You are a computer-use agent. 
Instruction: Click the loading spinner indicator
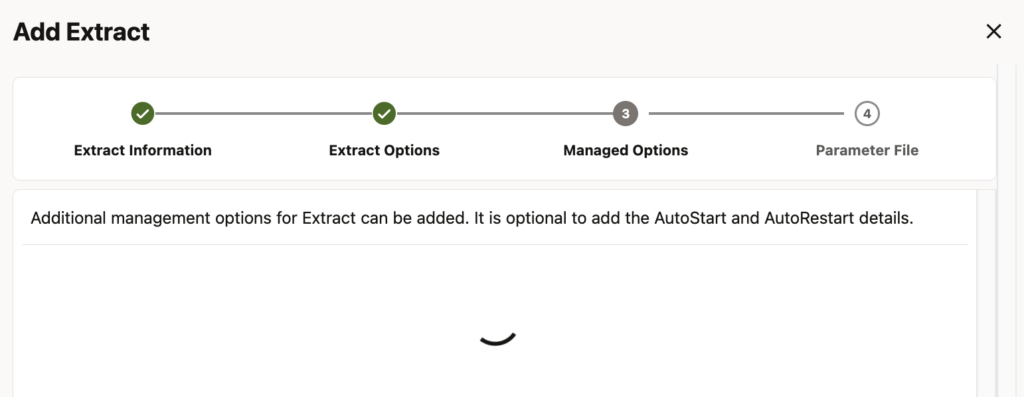498,338
